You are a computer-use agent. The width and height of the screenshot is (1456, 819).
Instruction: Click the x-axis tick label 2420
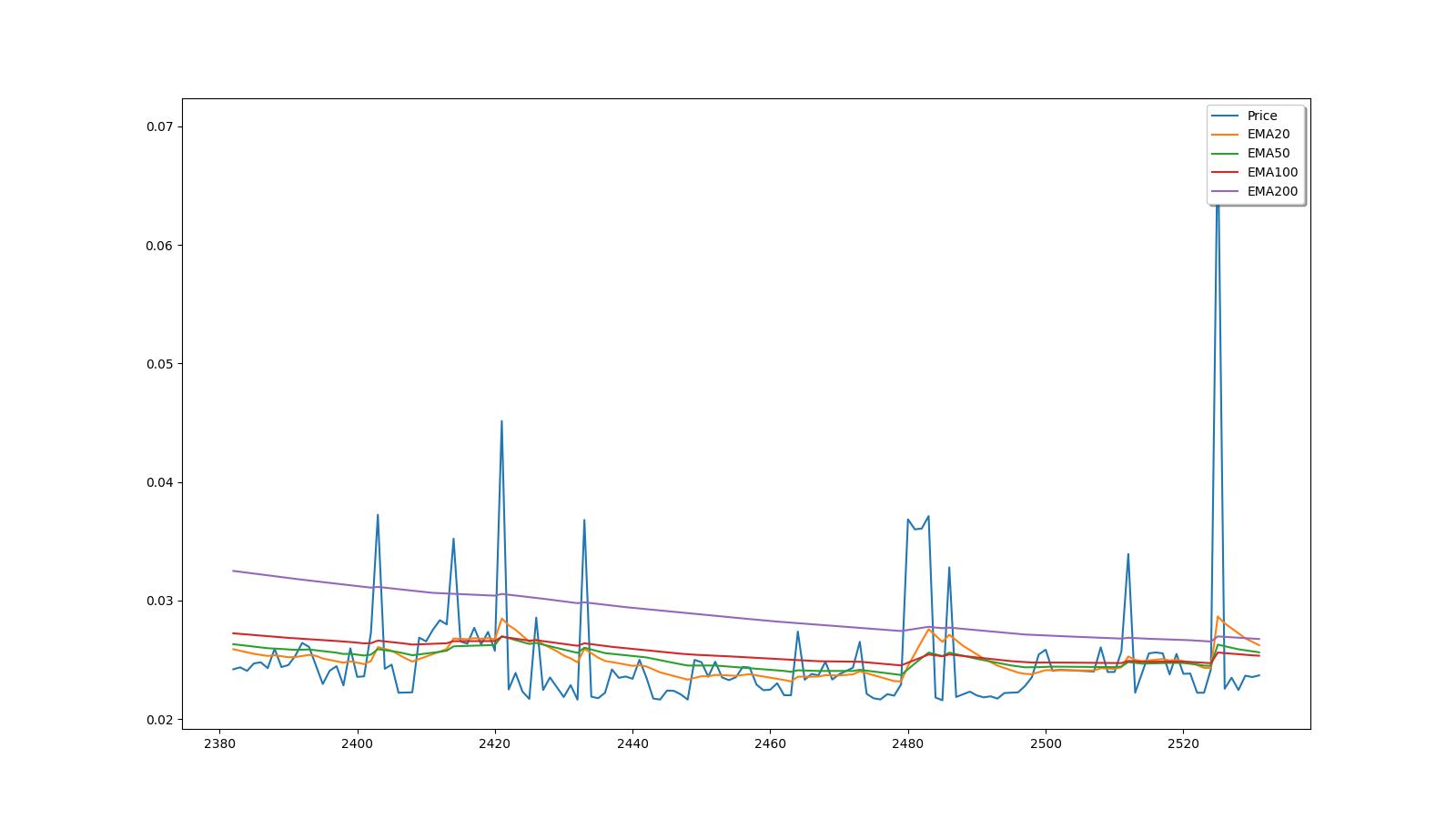pyautogui.click(x=495, y=743)
